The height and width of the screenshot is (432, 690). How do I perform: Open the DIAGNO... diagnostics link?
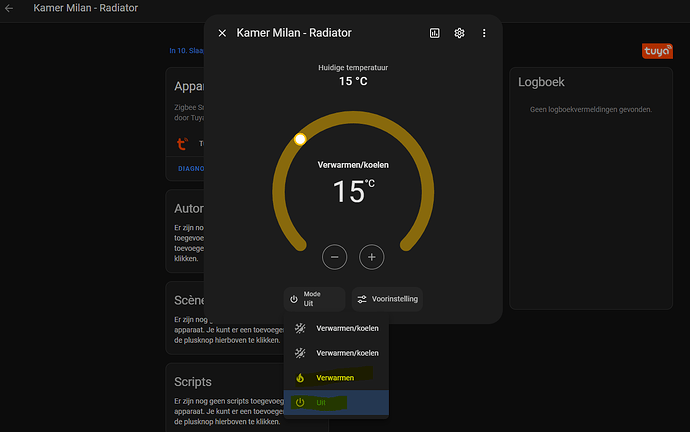click(191, 168)
